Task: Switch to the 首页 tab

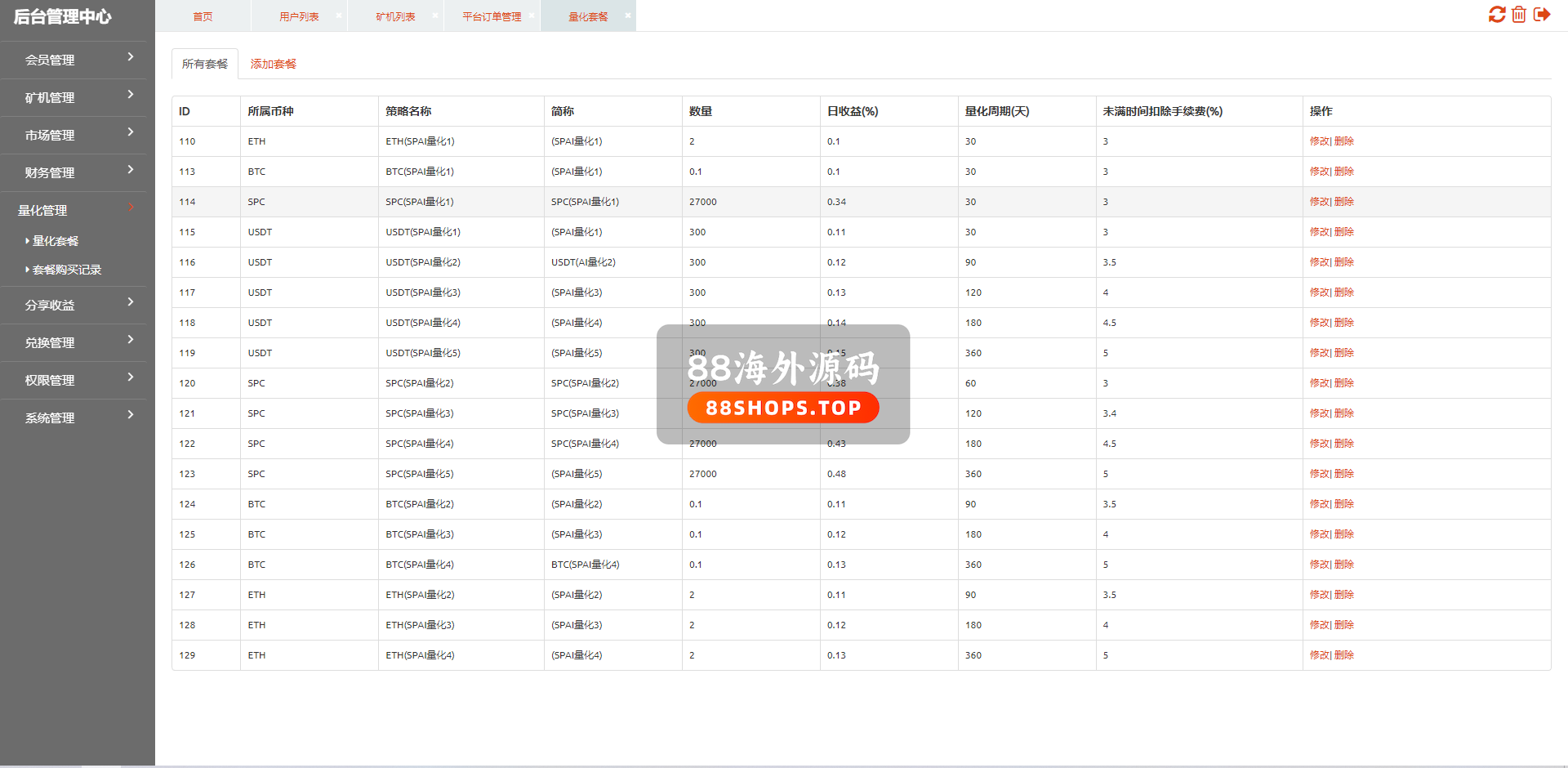Action: point(203,16)
